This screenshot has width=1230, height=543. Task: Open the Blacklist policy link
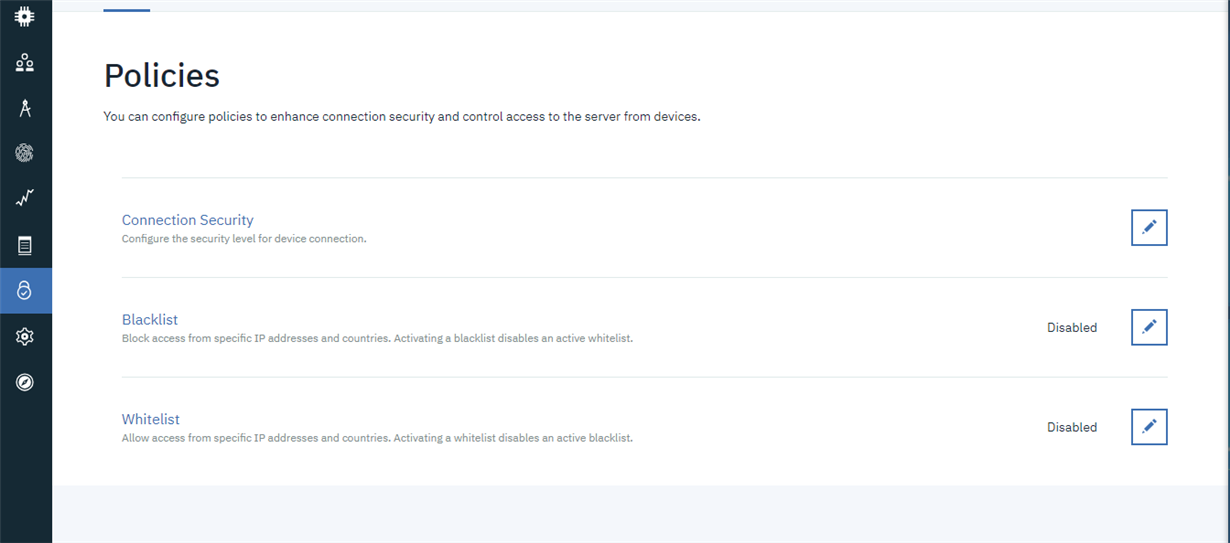coord(150,320)
